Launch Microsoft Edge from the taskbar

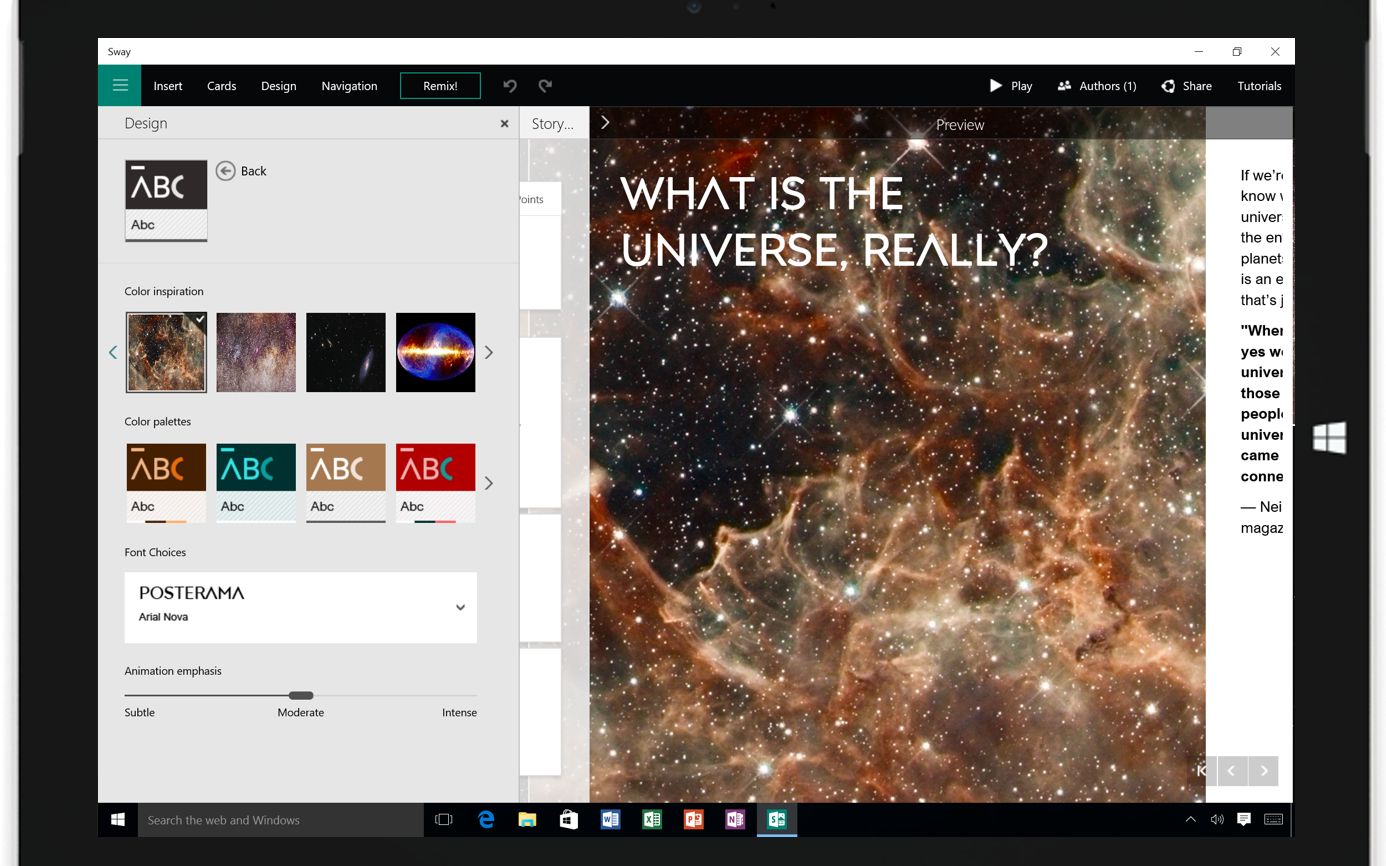486,819
